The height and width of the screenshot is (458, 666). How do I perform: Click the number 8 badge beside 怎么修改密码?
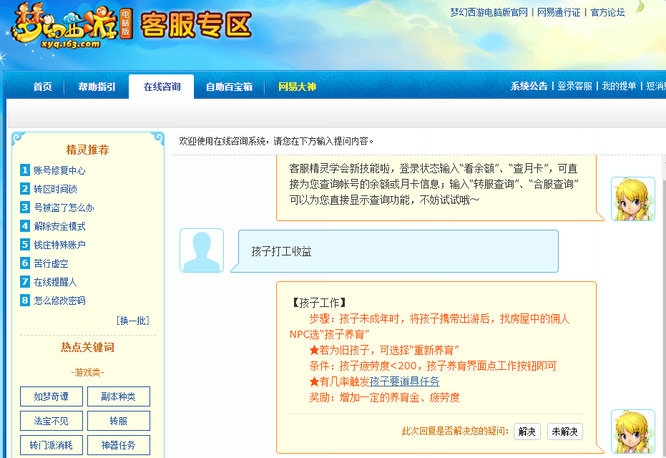point(25,300)
